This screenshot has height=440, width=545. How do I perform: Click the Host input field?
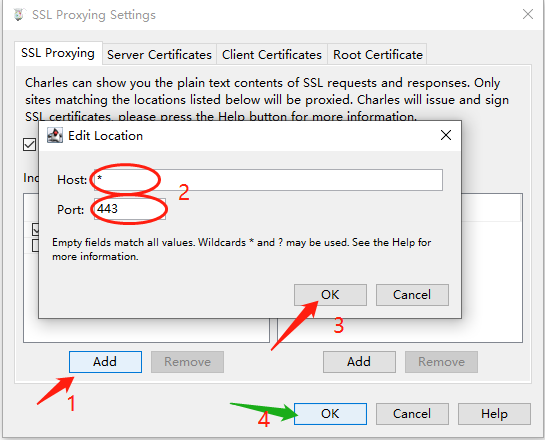coord(268,180)
